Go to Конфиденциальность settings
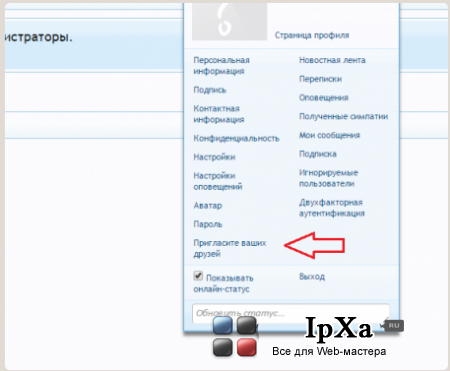The height and width of the screenshot is (371, 450). (x=236, y=138)
